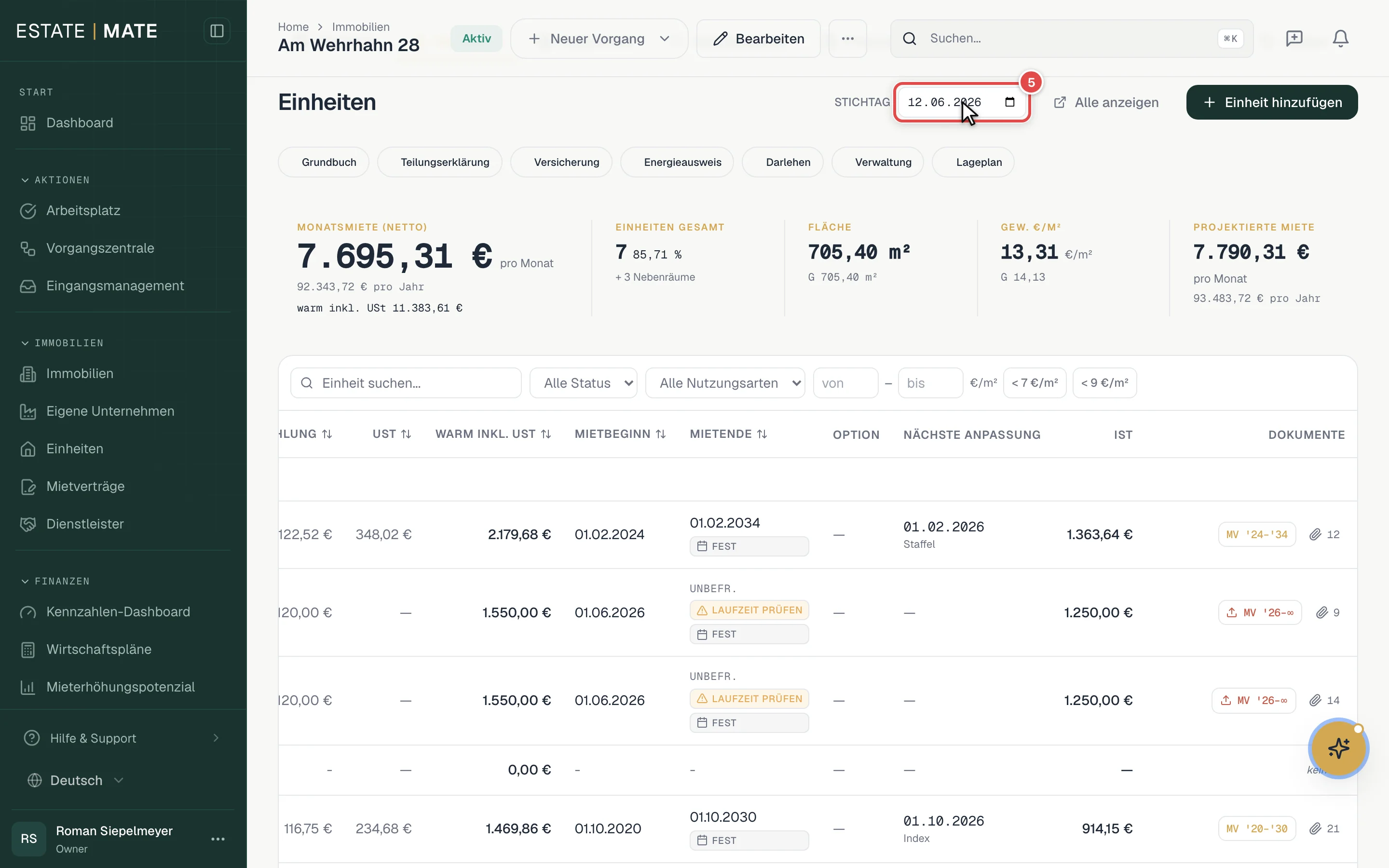The height and width of the screenshot is (868, 1389).
Task: Sort by Mietbeginn column arrows
Action: pos(661,434)
